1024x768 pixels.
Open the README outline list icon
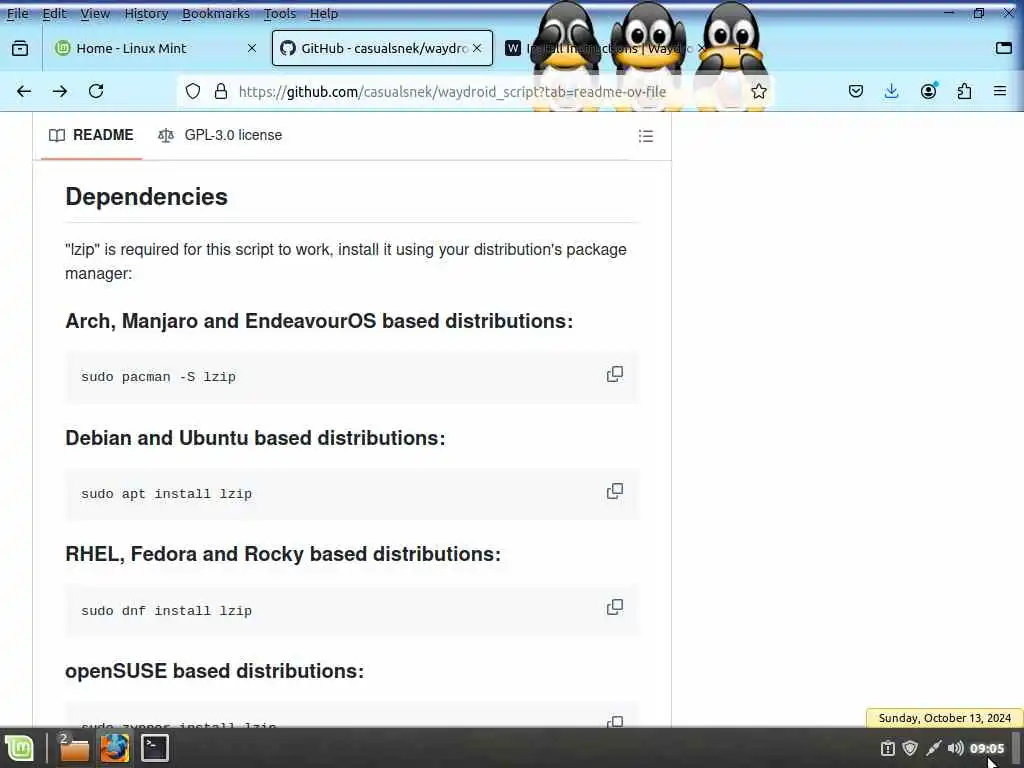click(x=646, y=136)
